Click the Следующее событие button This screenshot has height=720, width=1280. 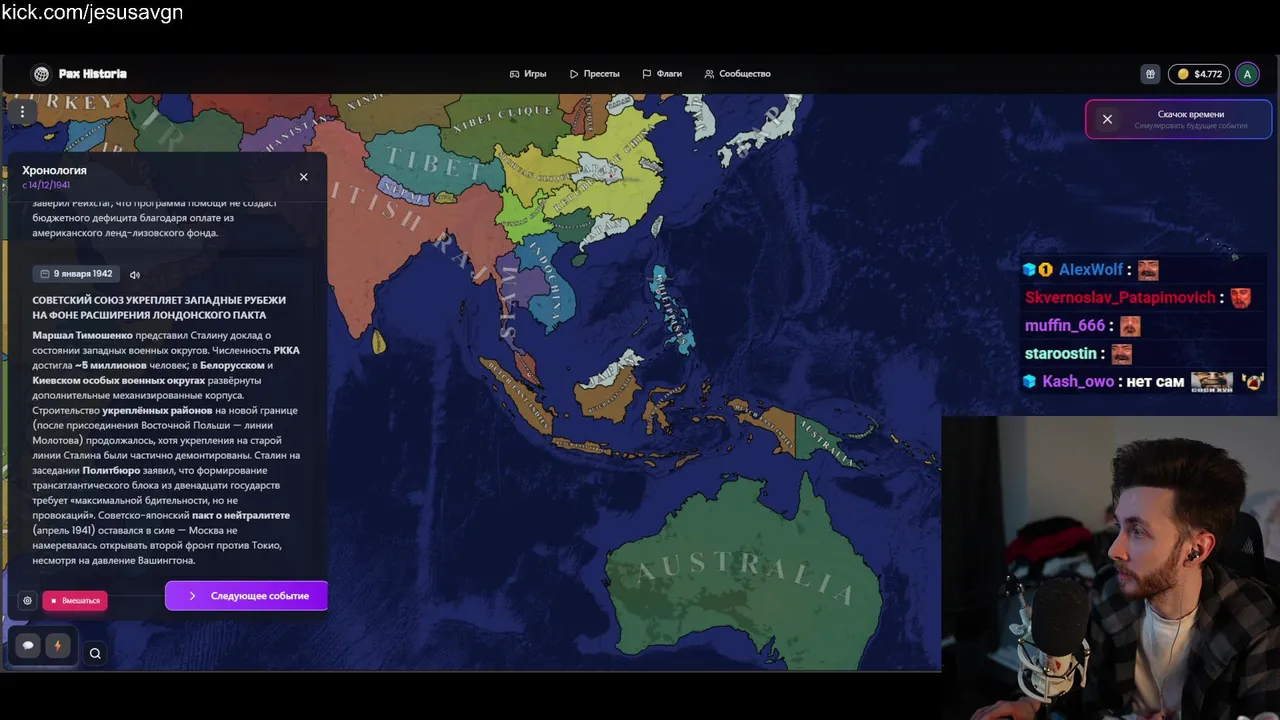(x=246, y=596)
